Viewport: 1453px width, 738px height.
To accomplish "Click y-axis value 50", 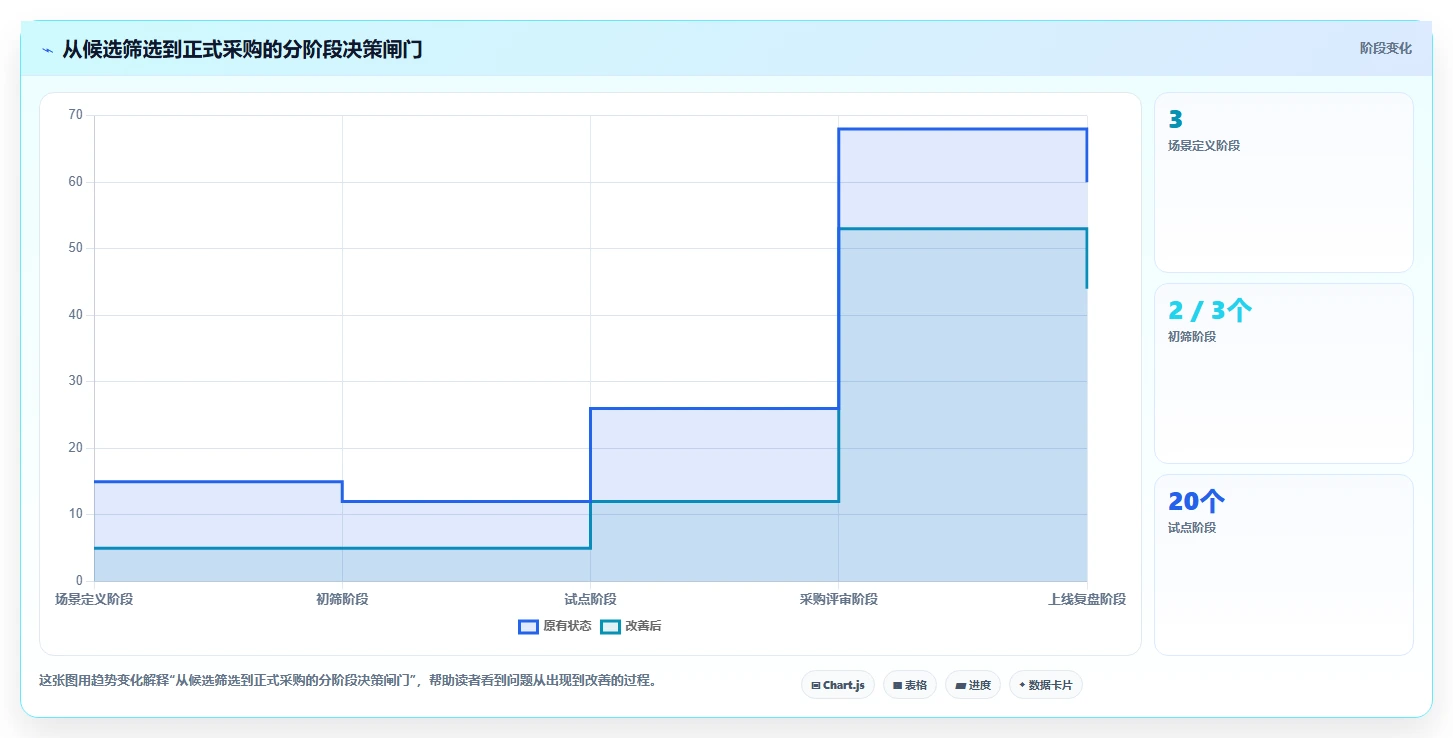I will [x=75, y=248].
